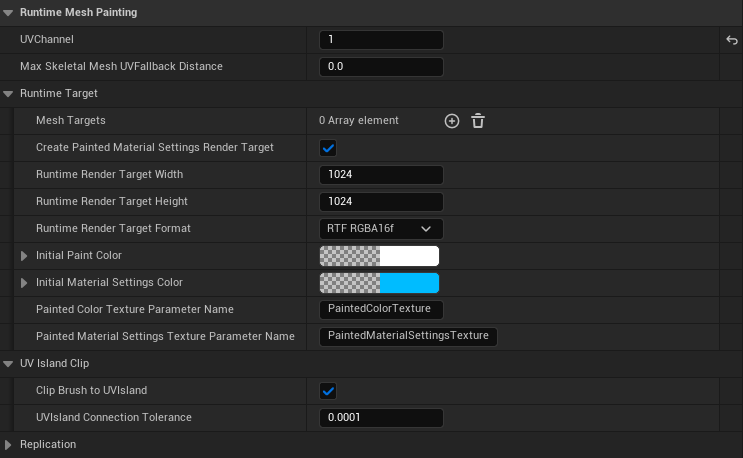Uncheck Create Painted Material Settings Render Target

click(328, 148)
